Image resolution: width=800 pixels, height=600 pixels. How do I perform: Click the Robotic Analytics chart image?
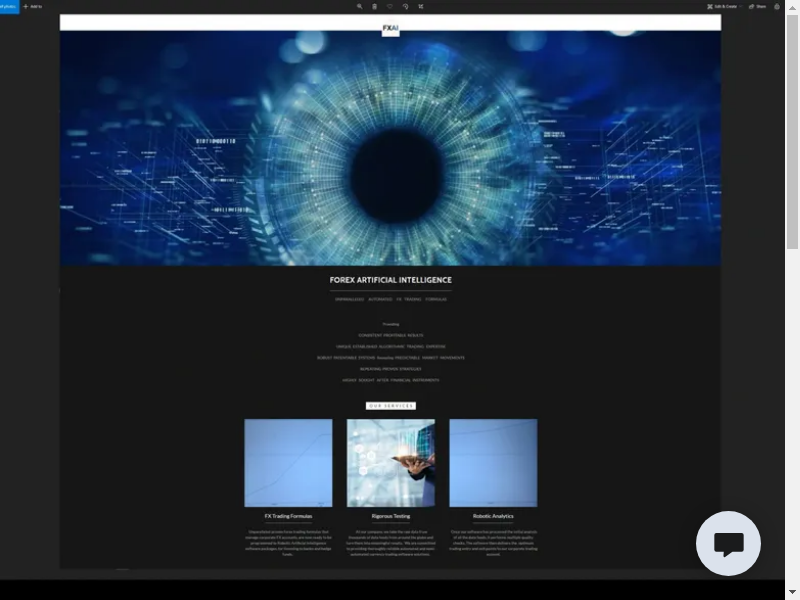[493, 463]
